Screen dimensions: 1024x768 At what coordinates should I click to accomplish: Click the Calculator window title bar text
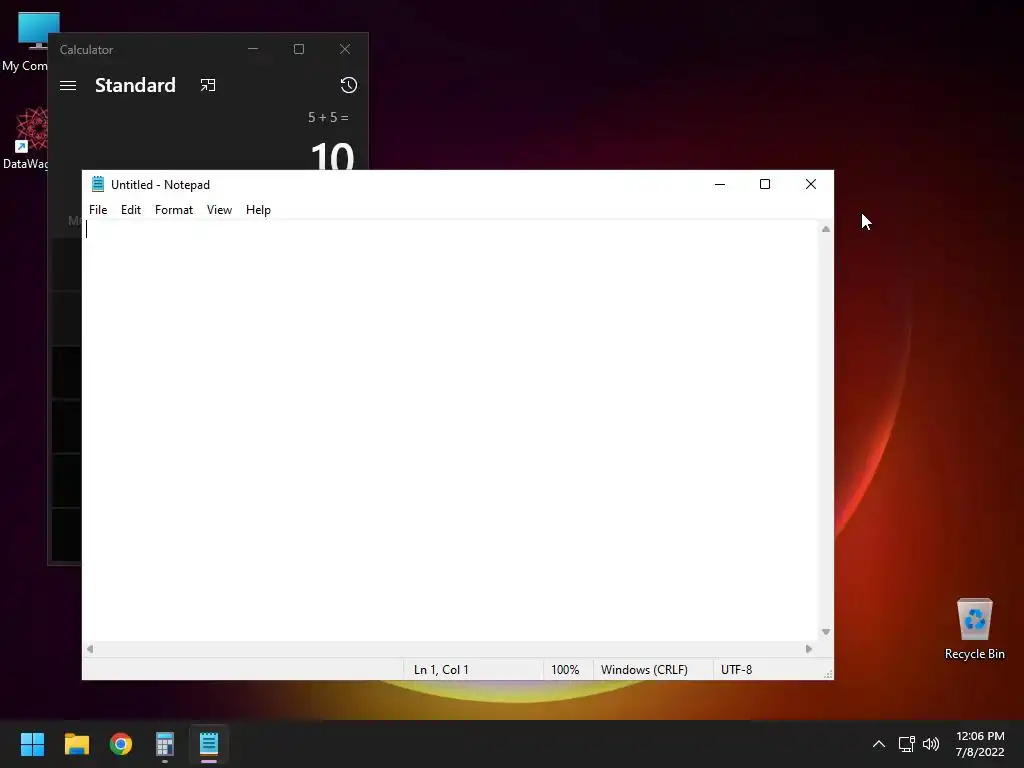(86, 50)
